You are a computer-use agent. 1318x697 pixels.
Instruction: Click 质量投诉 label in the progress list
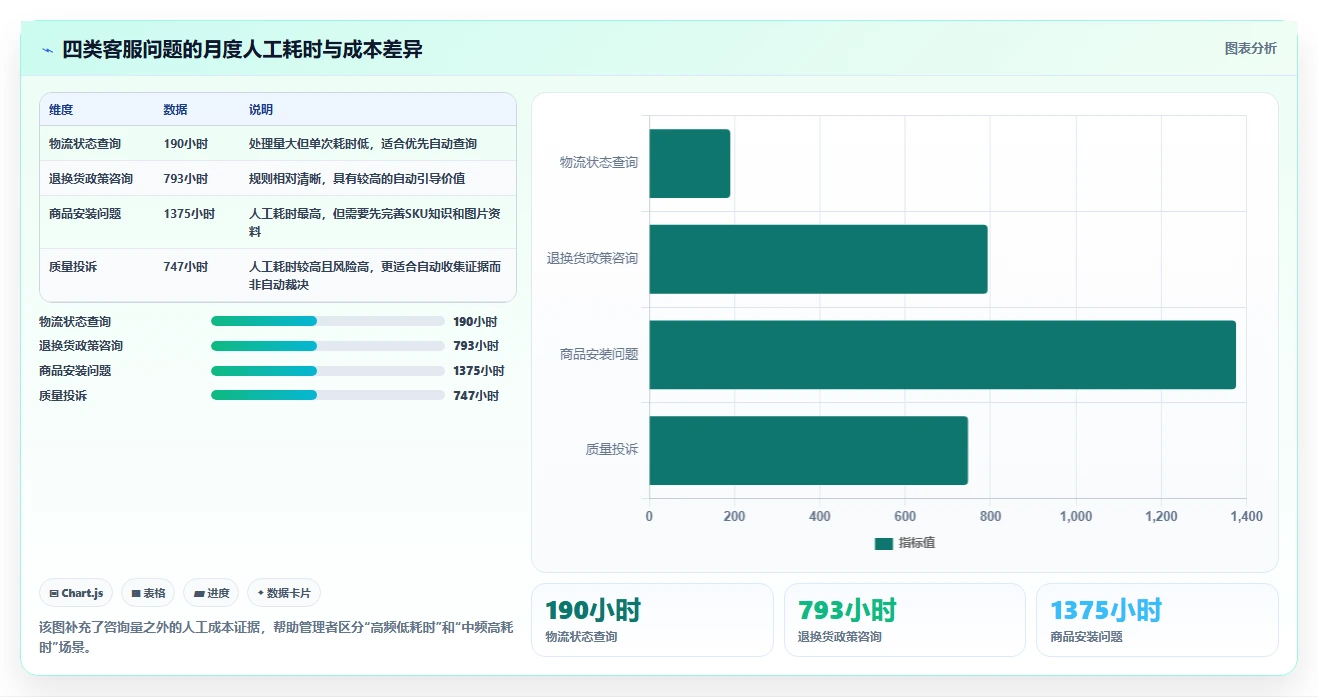63,396
